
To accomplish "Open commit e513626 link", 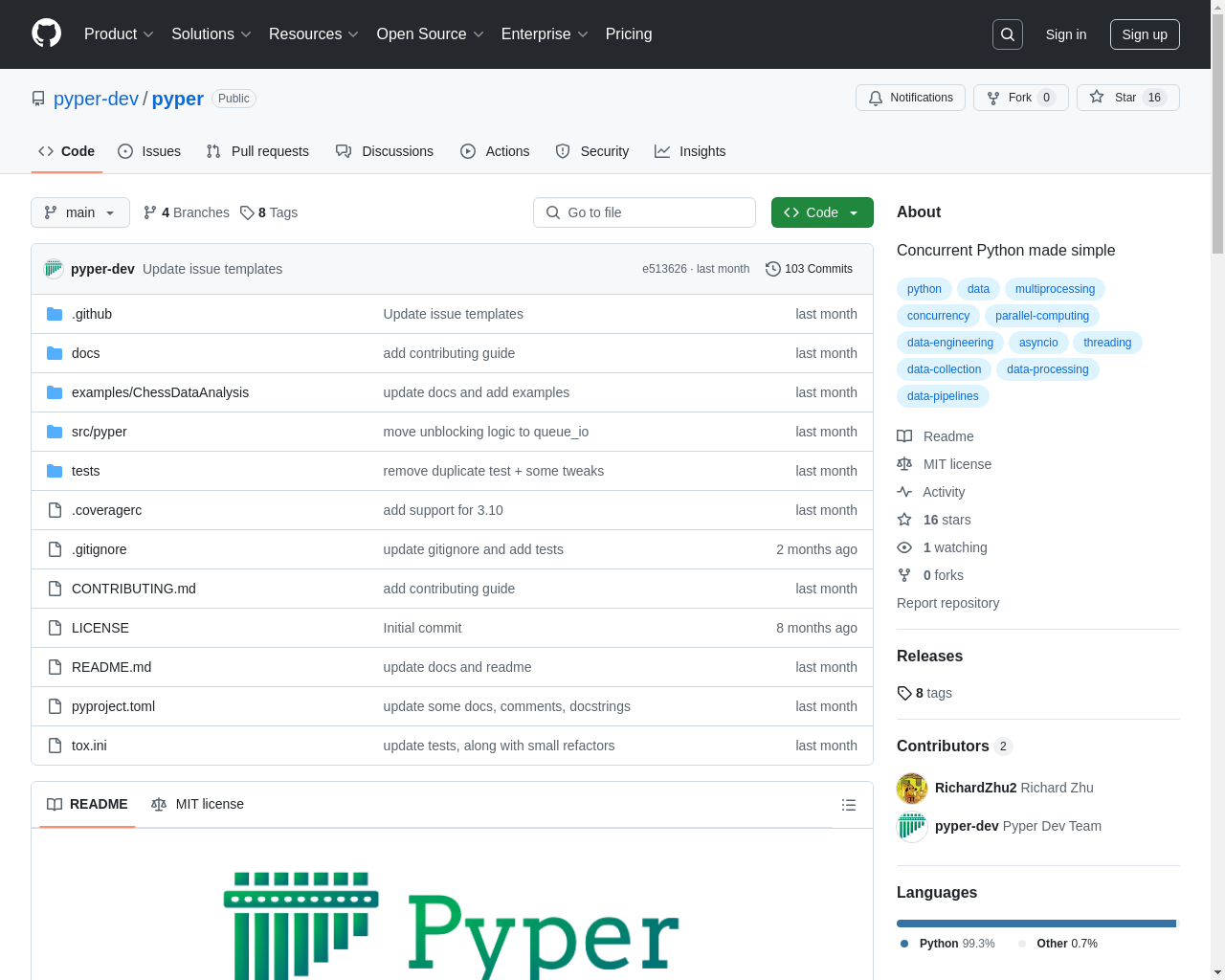I will pyautogui.click(x=664, y=269).
